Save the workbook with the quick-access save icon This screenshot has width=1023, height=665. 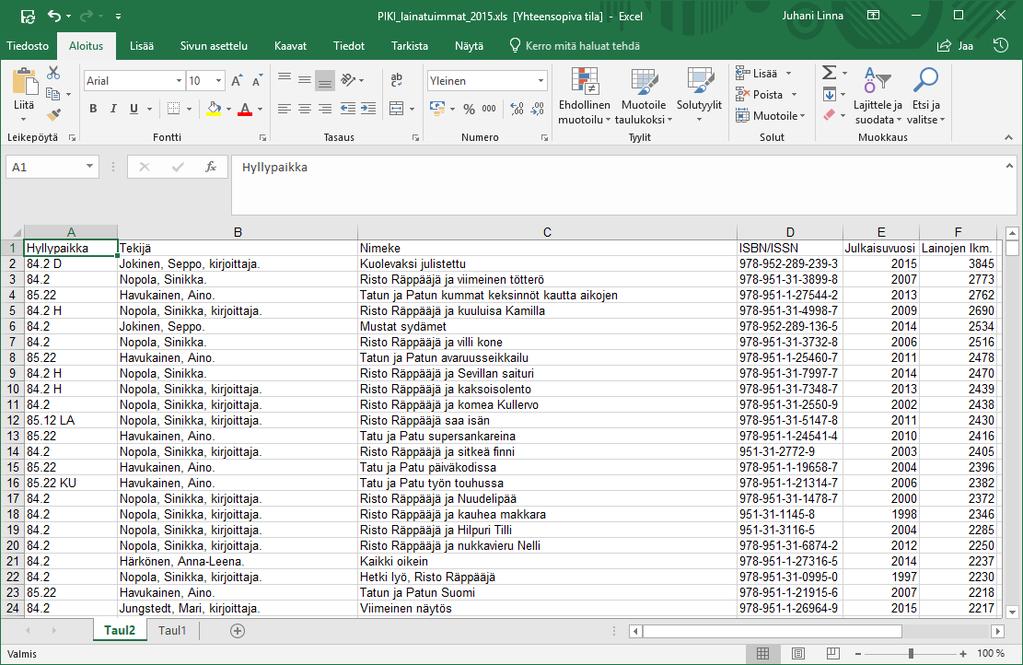click(27, 16)
